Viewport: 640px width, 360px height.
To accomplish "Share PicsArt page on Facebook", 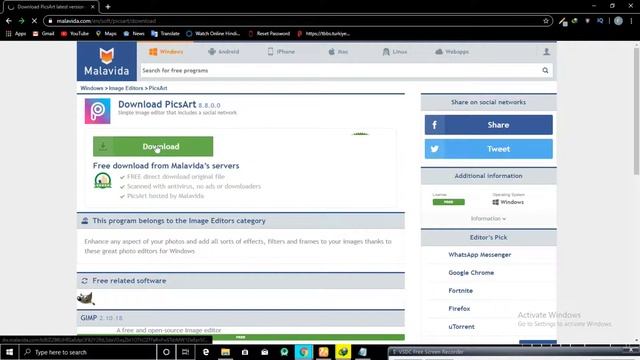I will (489, 125).
